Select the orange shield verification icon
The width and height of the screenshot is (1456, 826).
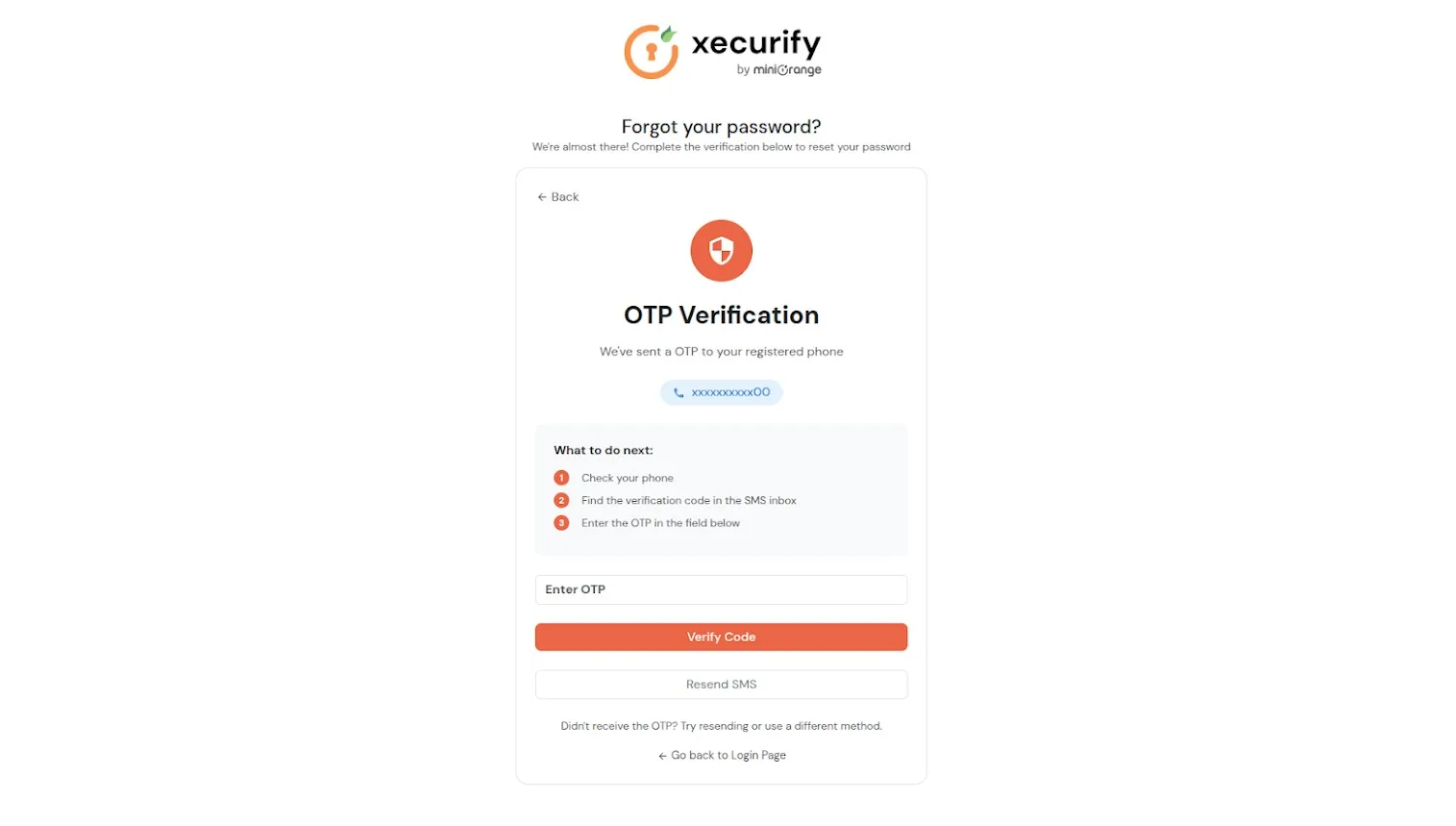[721, 250]
